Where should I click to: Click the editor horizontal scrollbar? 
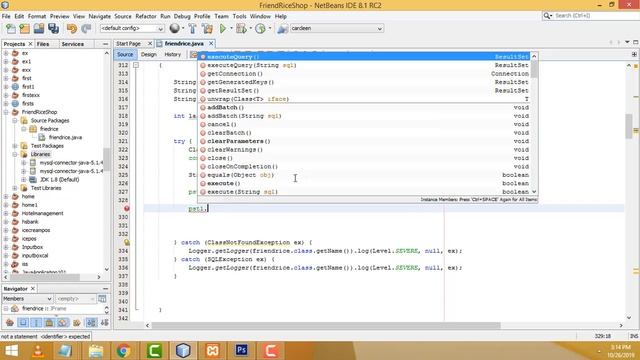326,325
